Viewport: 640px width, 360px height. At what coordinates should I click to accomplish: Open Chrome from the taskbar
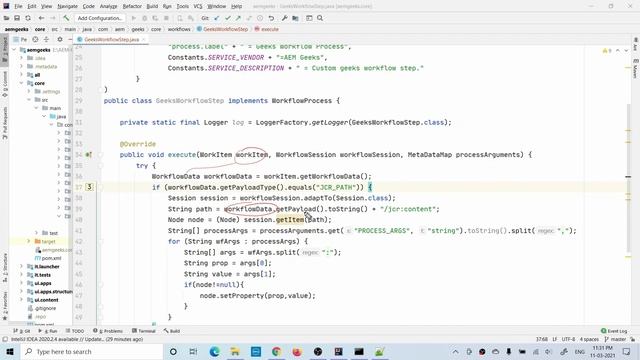point(276,351)
